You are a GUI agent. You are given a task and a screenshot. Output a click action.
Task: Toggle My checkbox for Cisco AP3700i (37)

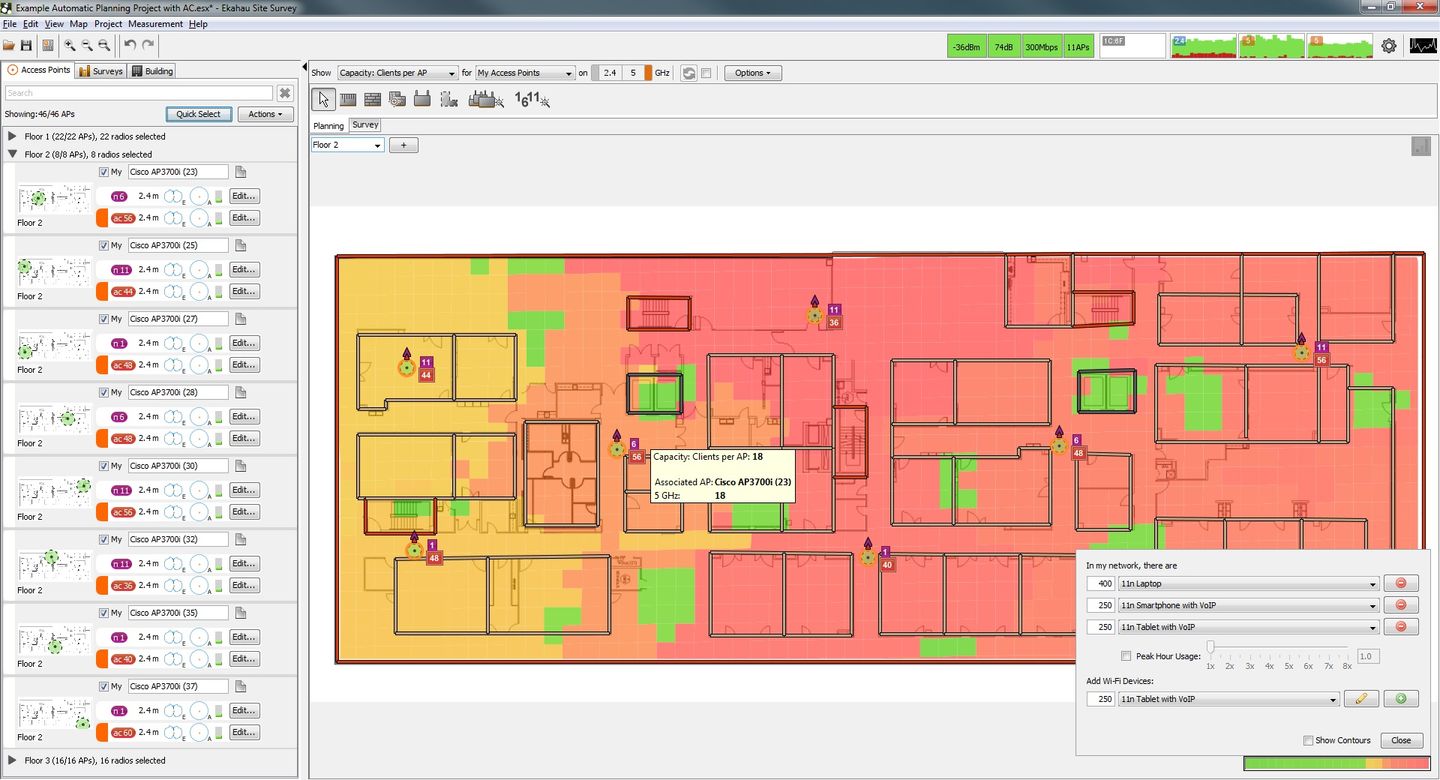(x=104, y=686)
